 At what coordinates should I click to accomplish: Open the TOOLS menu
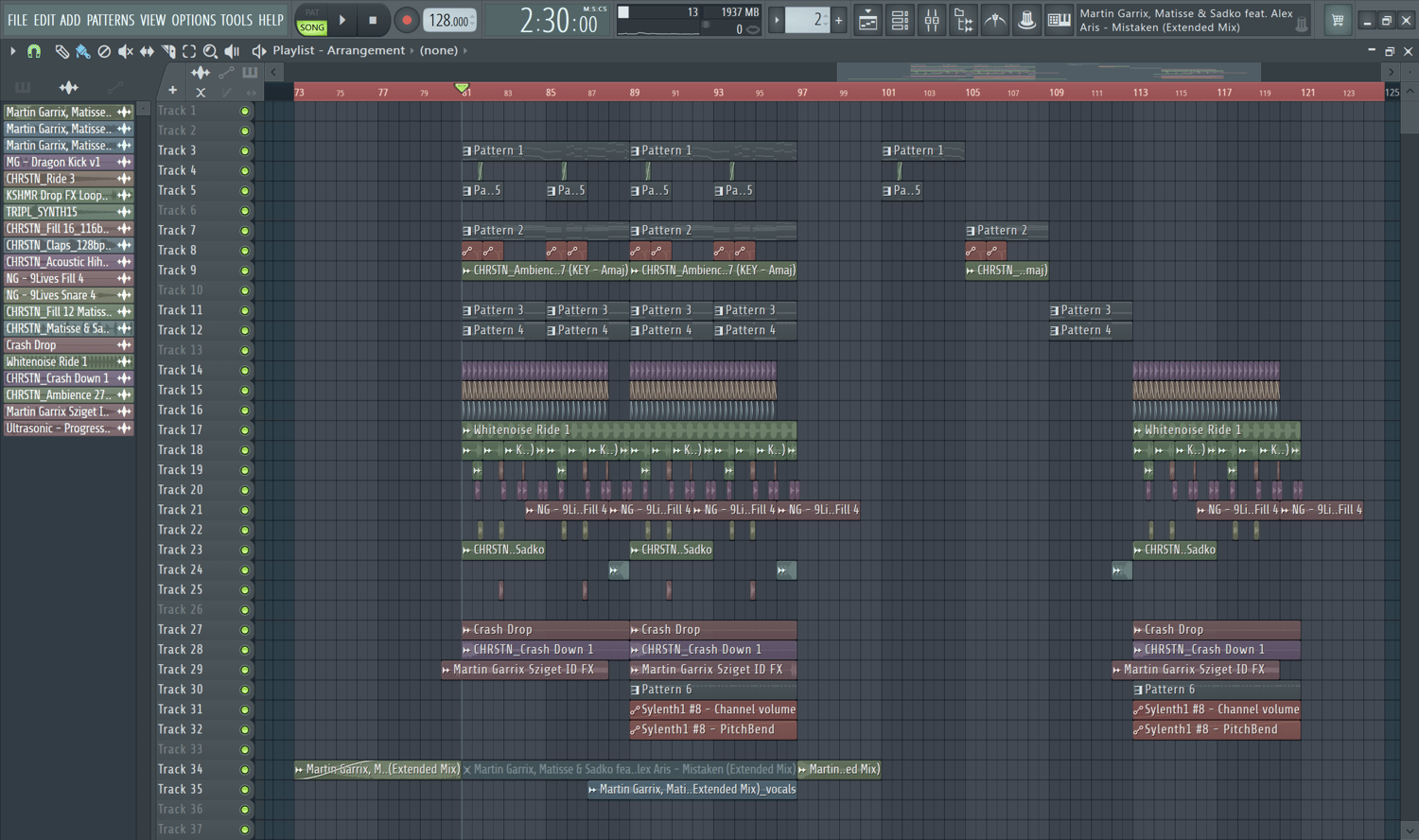(x=236, y=20)
